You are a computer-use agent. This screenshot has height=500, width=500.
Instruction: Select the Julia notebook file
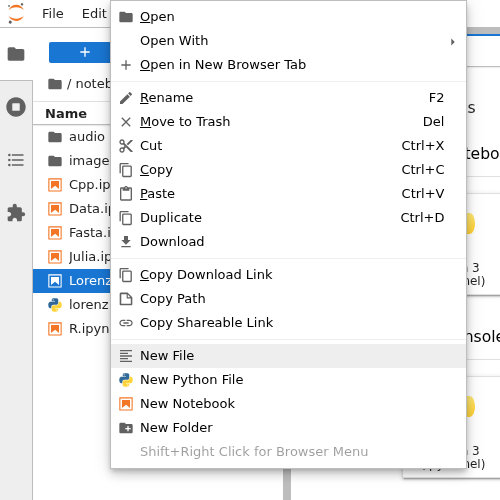tap(72, 257)
